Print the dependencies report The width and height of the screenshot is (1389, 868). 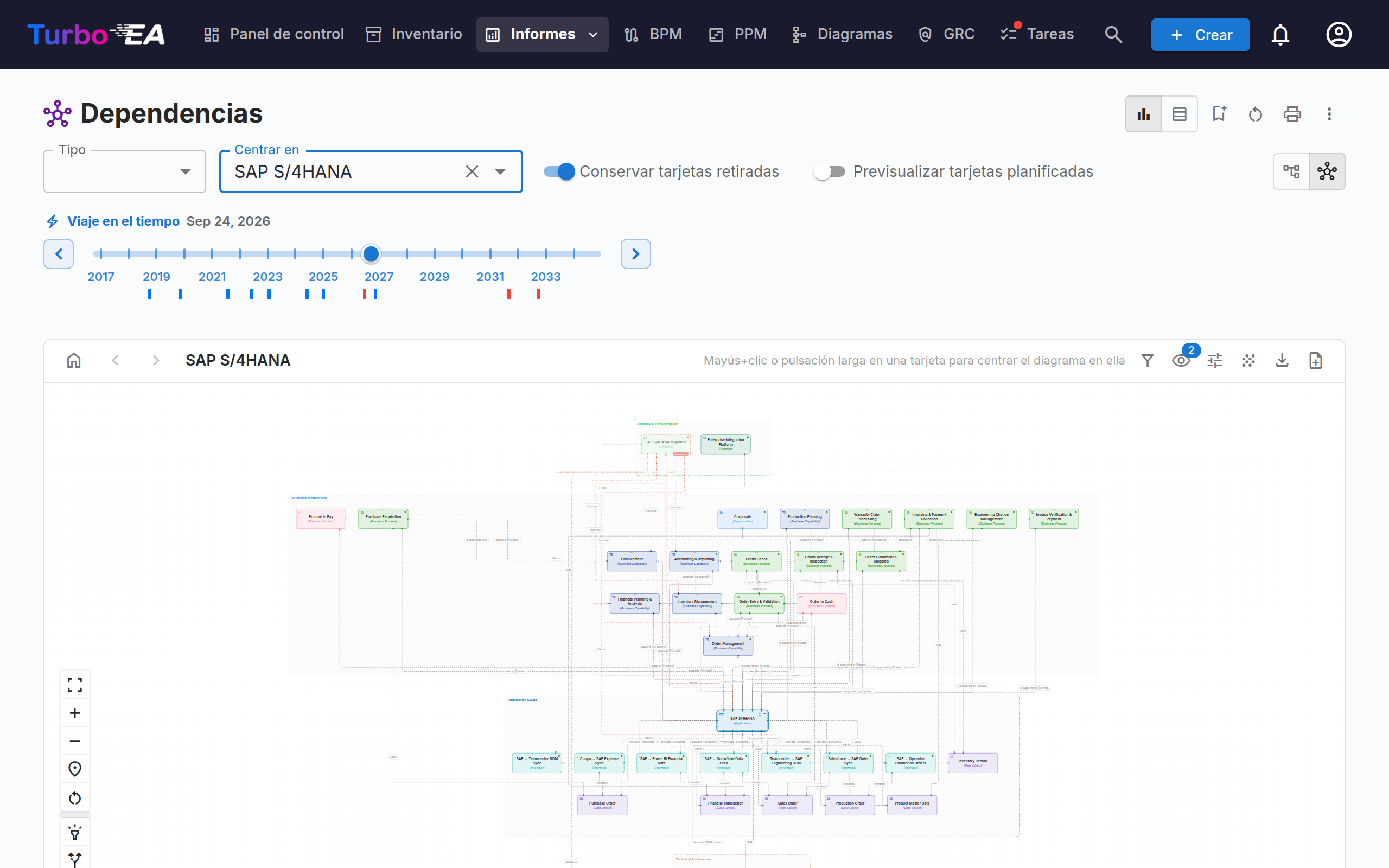tap(1292, 114)
